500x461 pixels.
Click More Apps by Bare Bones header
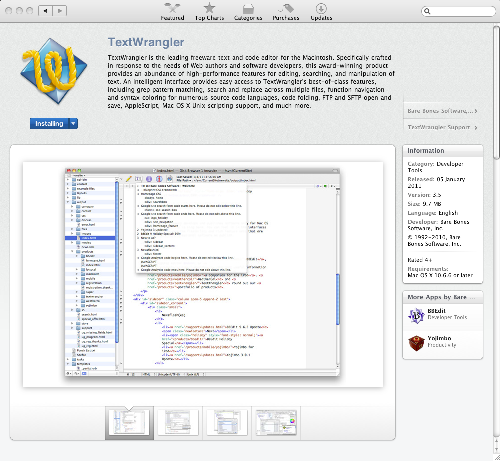coord(442,297)
